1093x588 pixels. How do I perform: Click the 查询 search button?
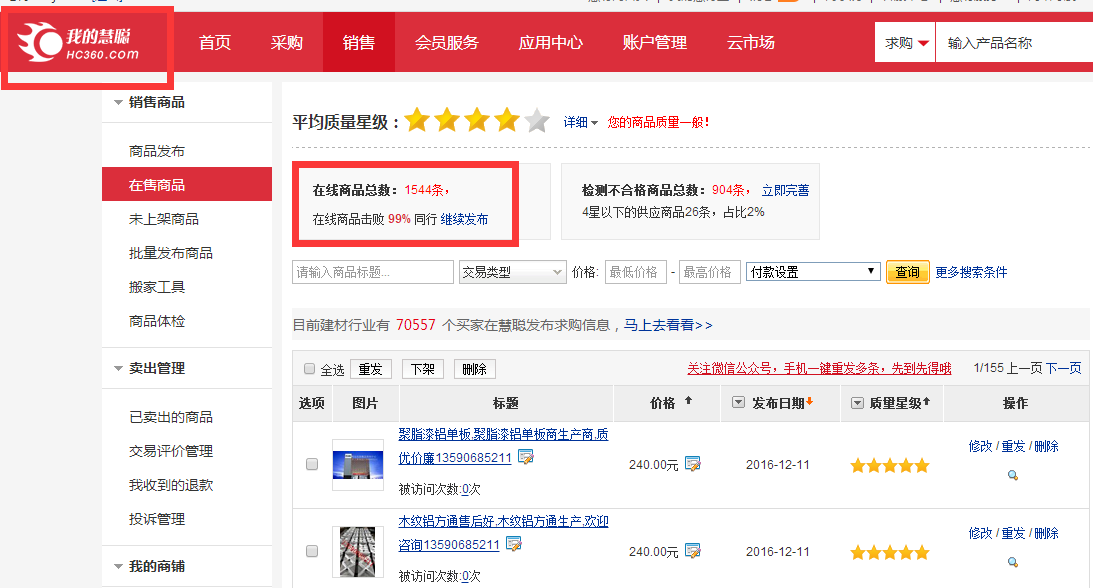907,271
